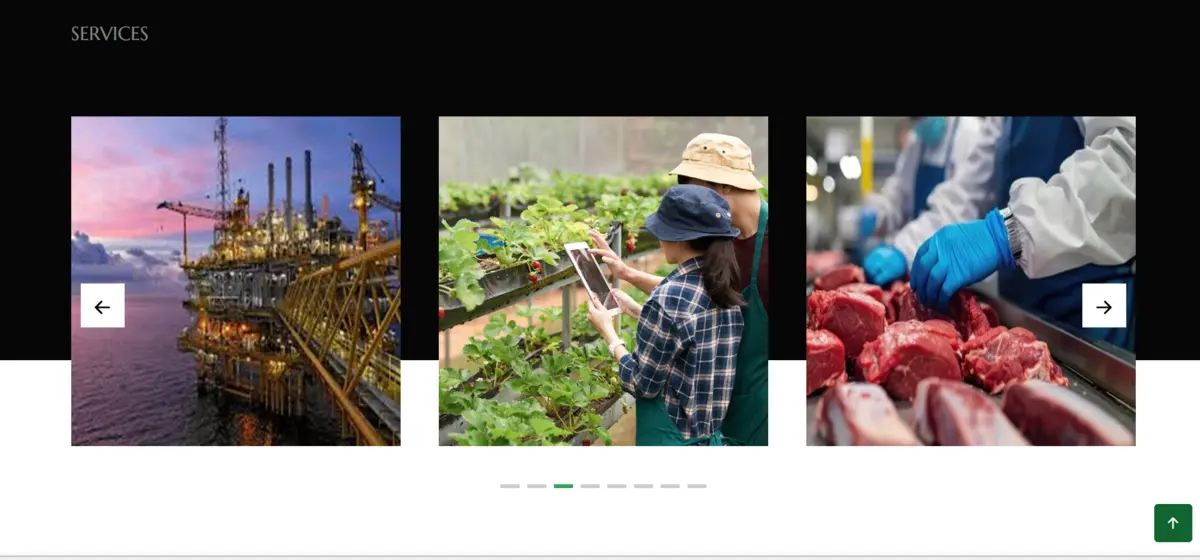The width and height of the screenshot is (1200, 560).
Task: Open the offshore oil platform service image
Action: pyautogui.click(x=236, y=281)
